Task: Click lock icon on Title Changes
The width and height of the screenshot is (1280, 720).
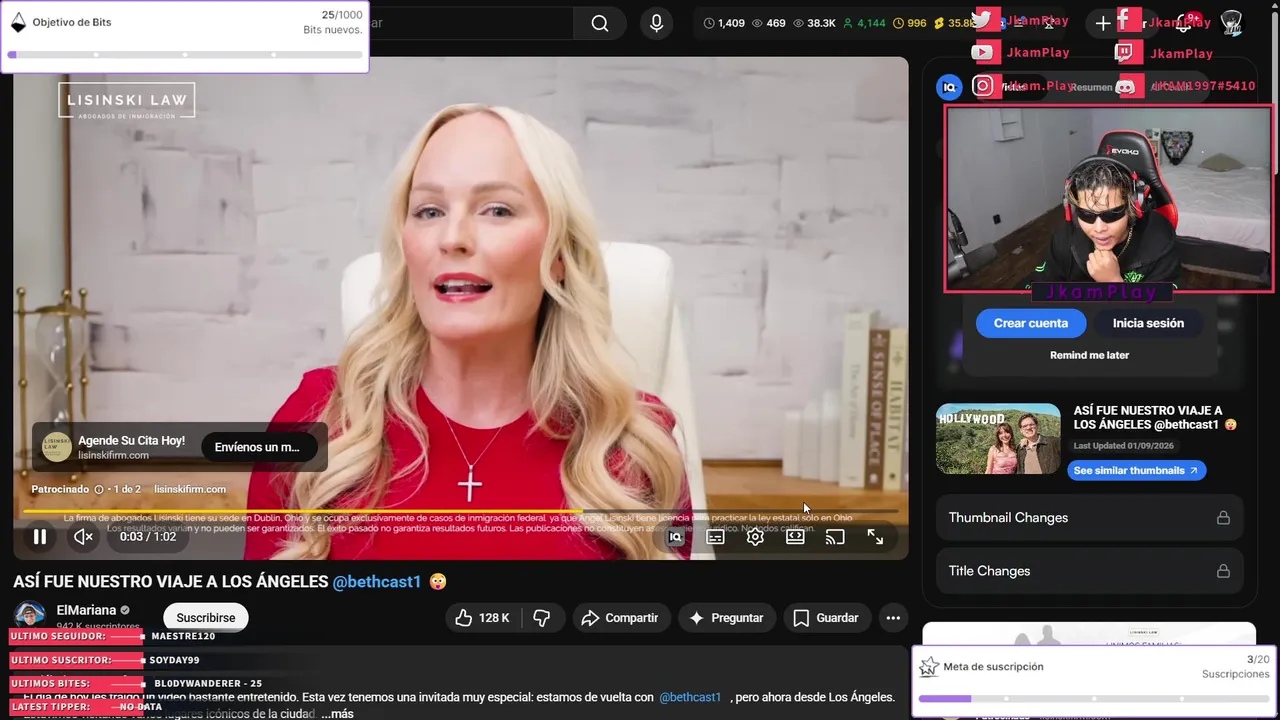Action: pyautogui.click(x=1222, y=571)
